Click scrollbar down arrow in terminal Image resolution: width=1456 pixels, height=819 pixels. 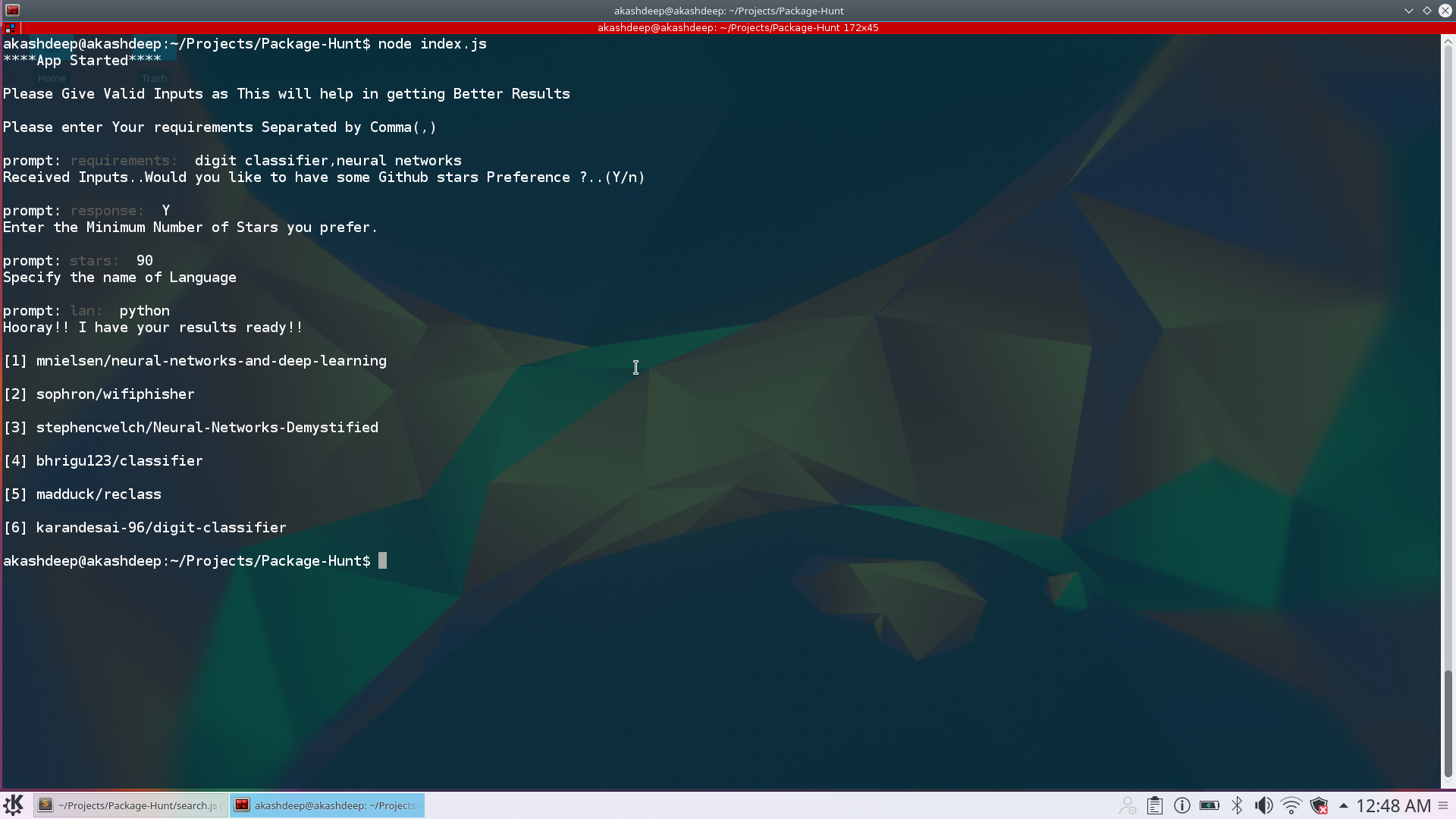click(x=1448, y=781)
